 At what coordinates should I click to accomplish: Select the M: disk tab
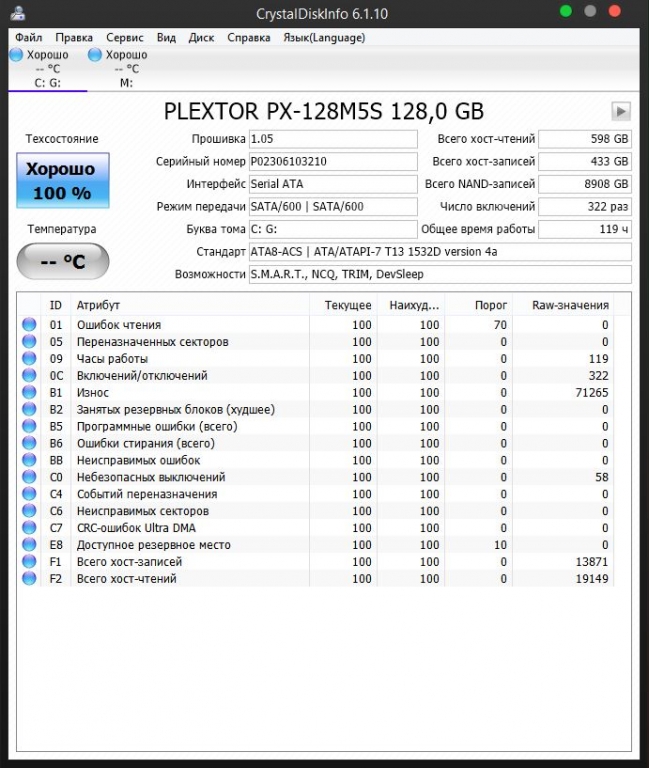point(126,69)
